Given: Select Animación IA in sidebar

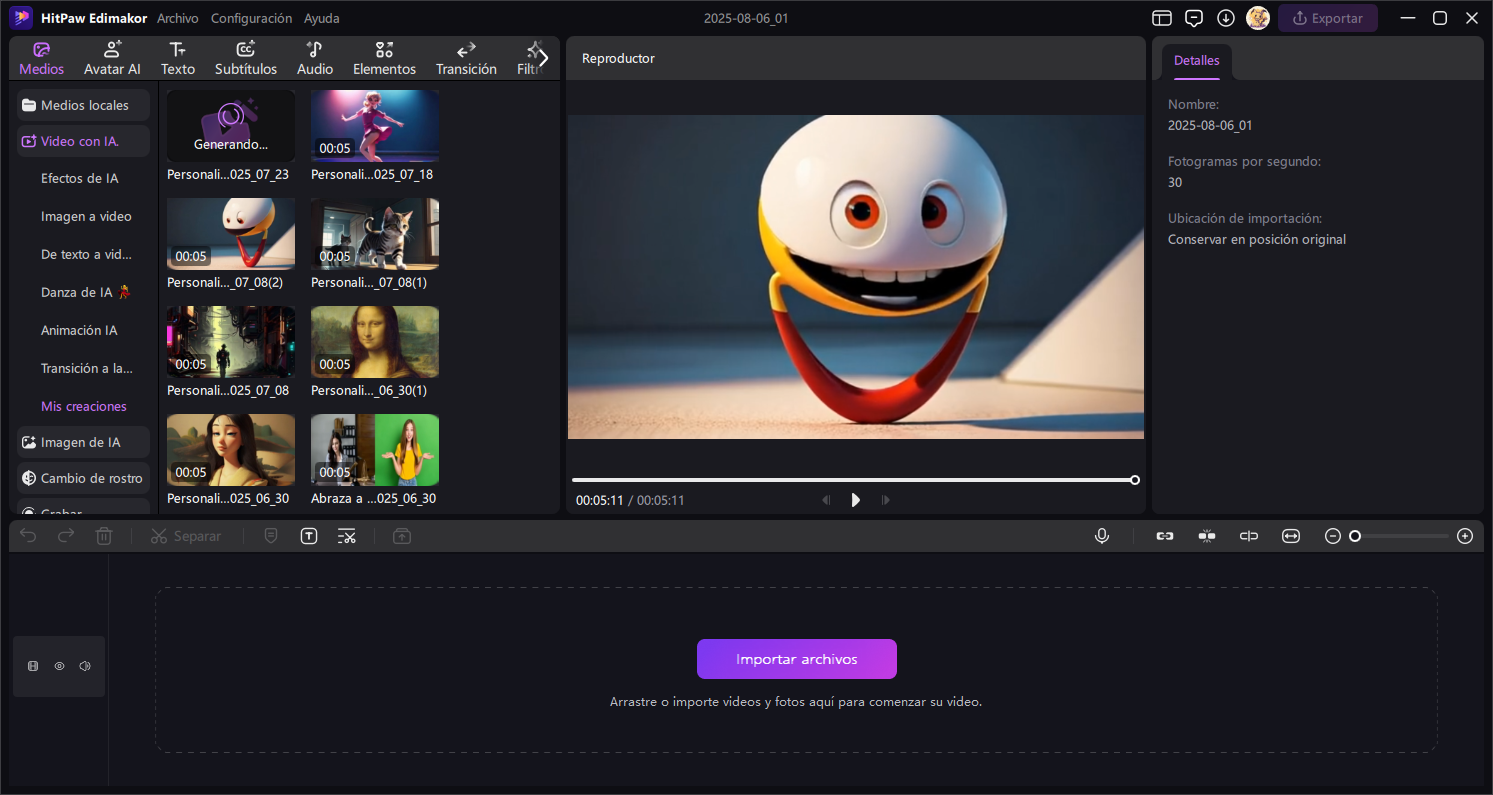Looking at the screenshot, I should click(x=79, y=330).
